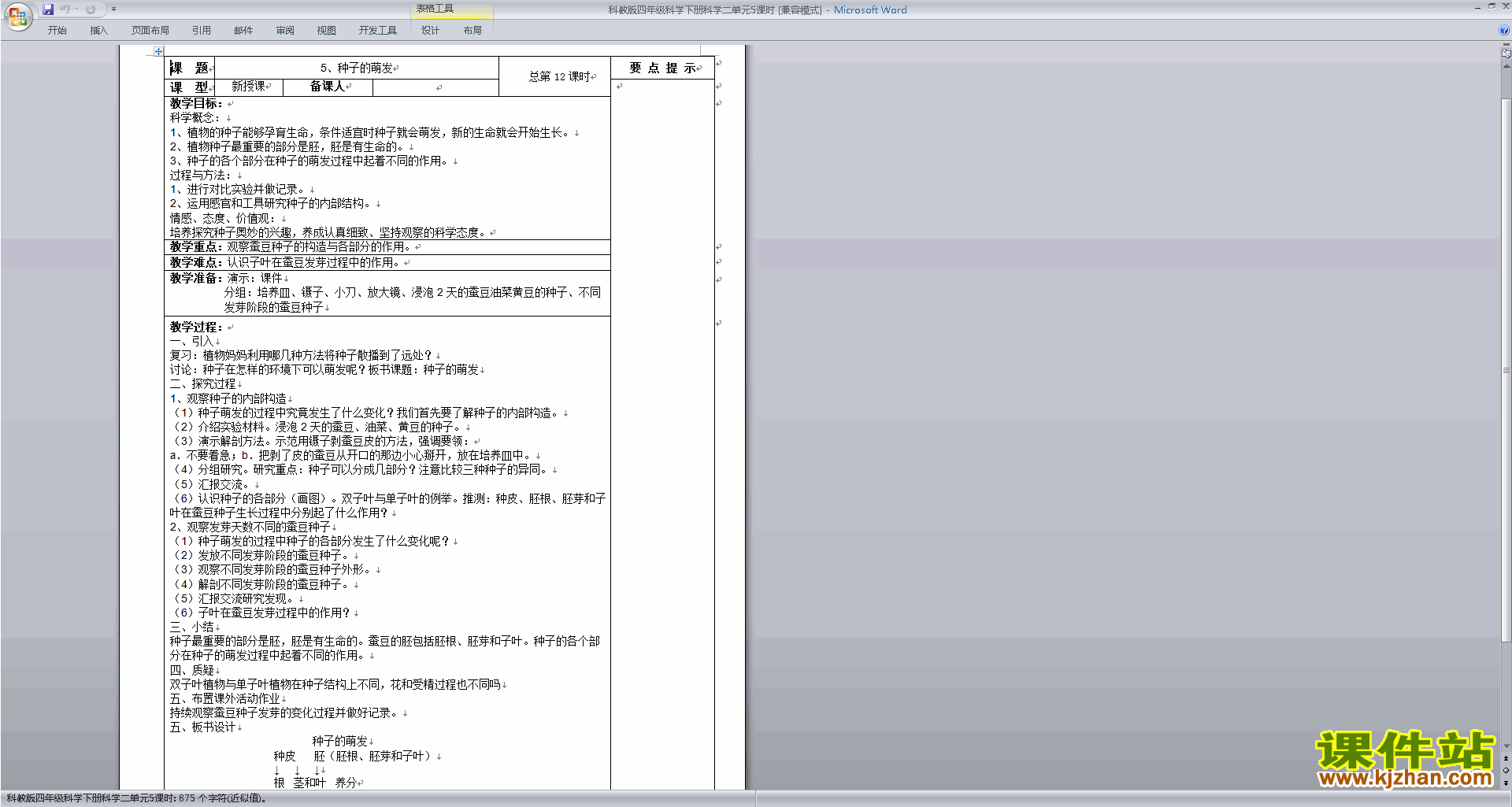Open the 开始 ribbon tab
1512x807 pixels.
pos(57,31)
